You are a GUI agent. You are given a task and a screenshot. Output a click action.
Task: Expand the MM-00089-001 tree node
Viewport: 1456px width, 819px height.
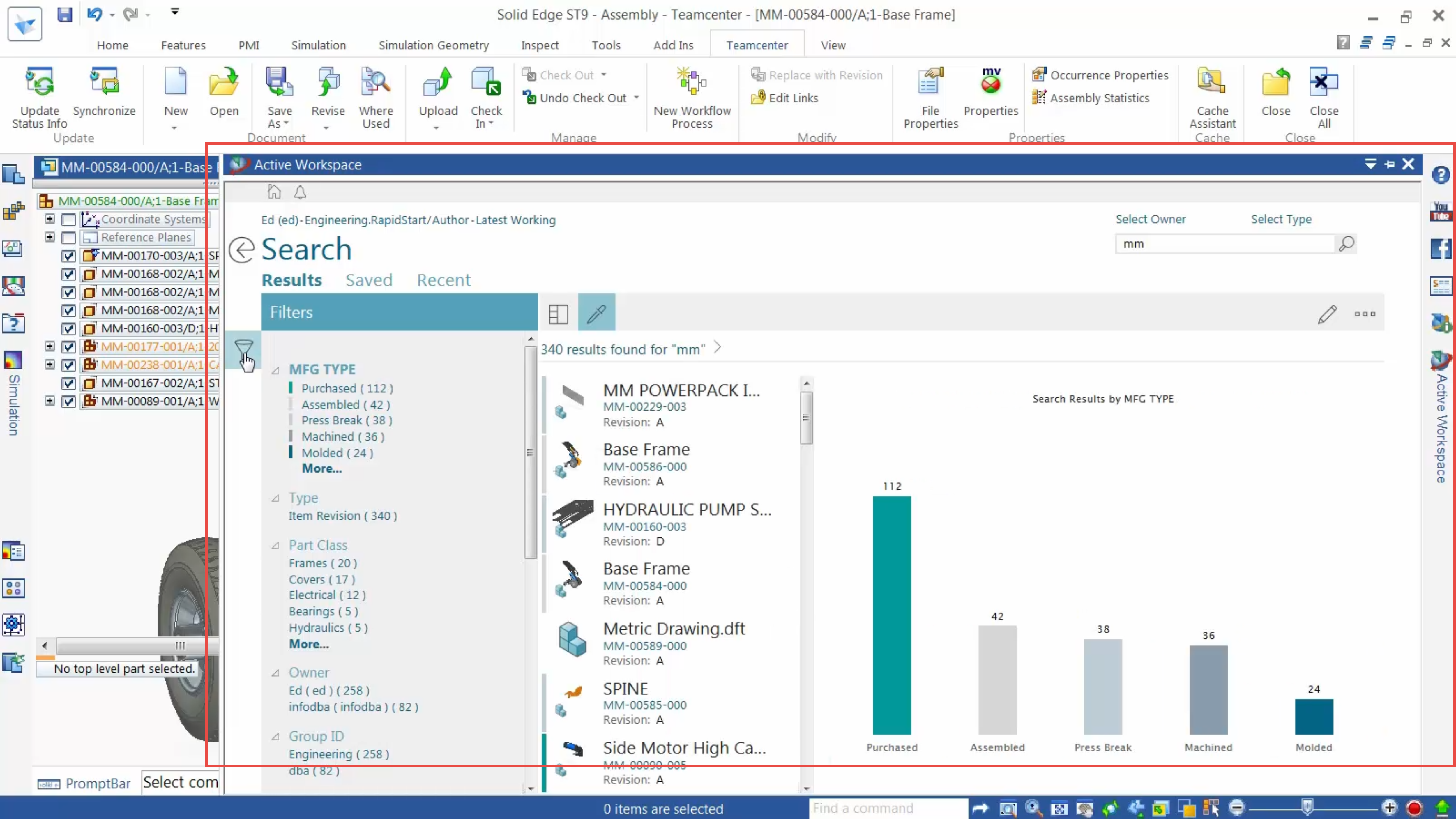50,401
